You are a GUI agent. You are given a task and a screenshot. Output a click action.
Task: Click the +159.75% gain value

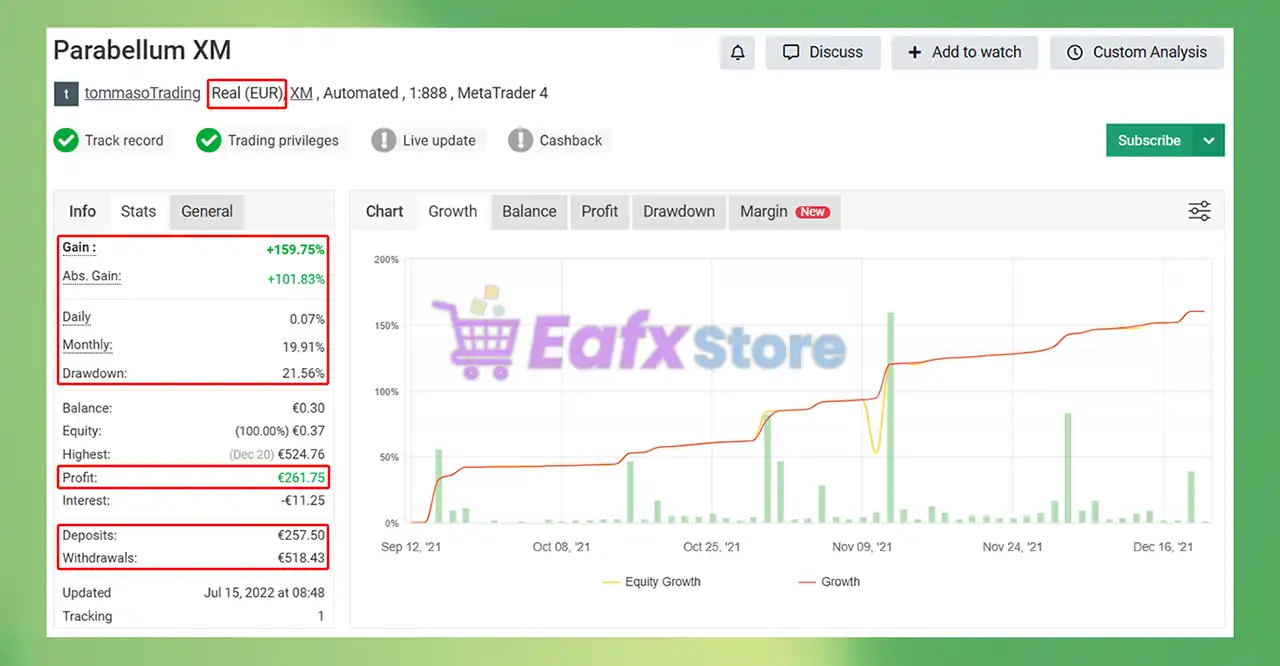pos(295,250)
